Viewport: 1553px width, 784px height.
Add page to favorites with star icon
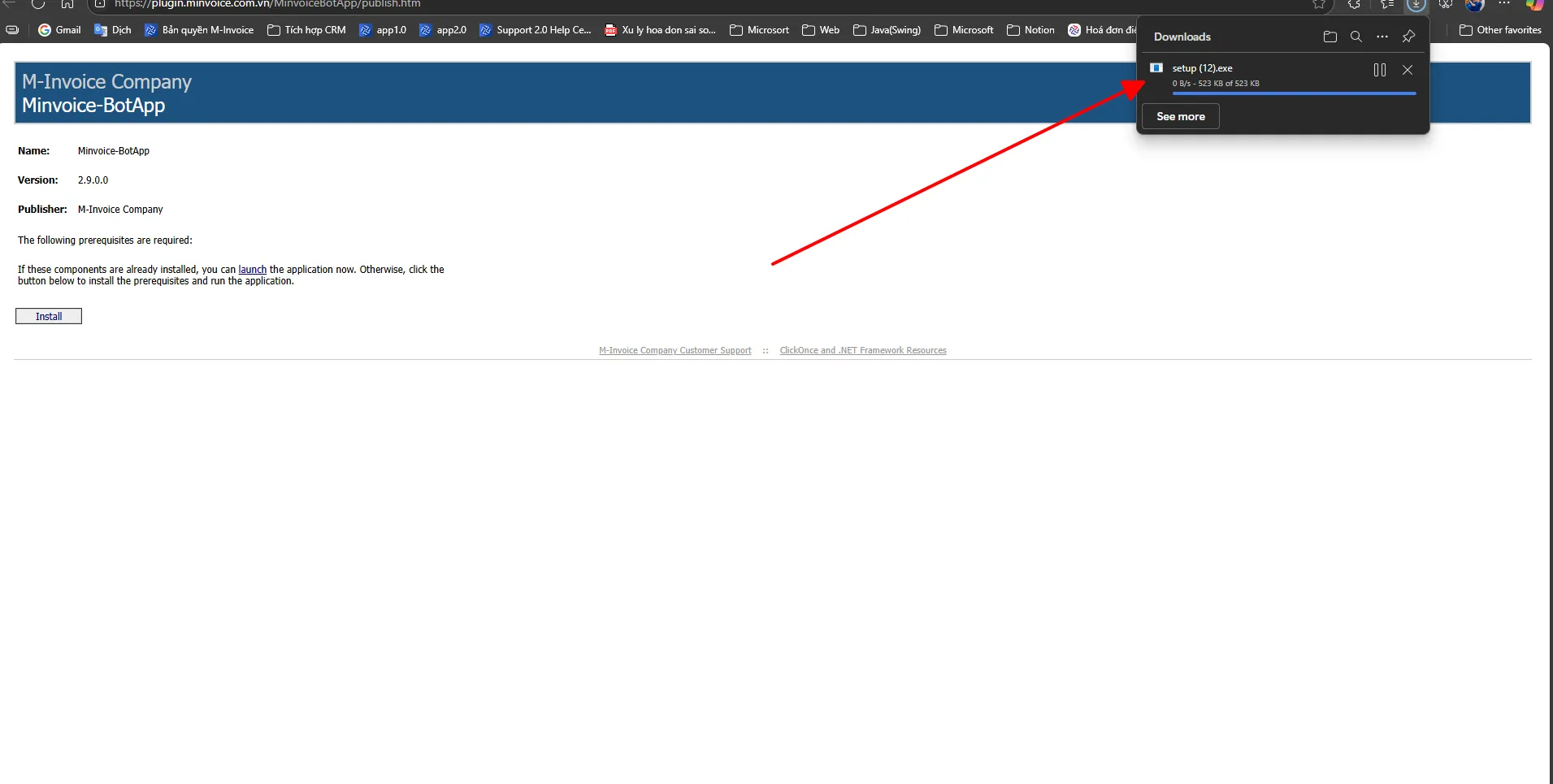click(1319, 4)
